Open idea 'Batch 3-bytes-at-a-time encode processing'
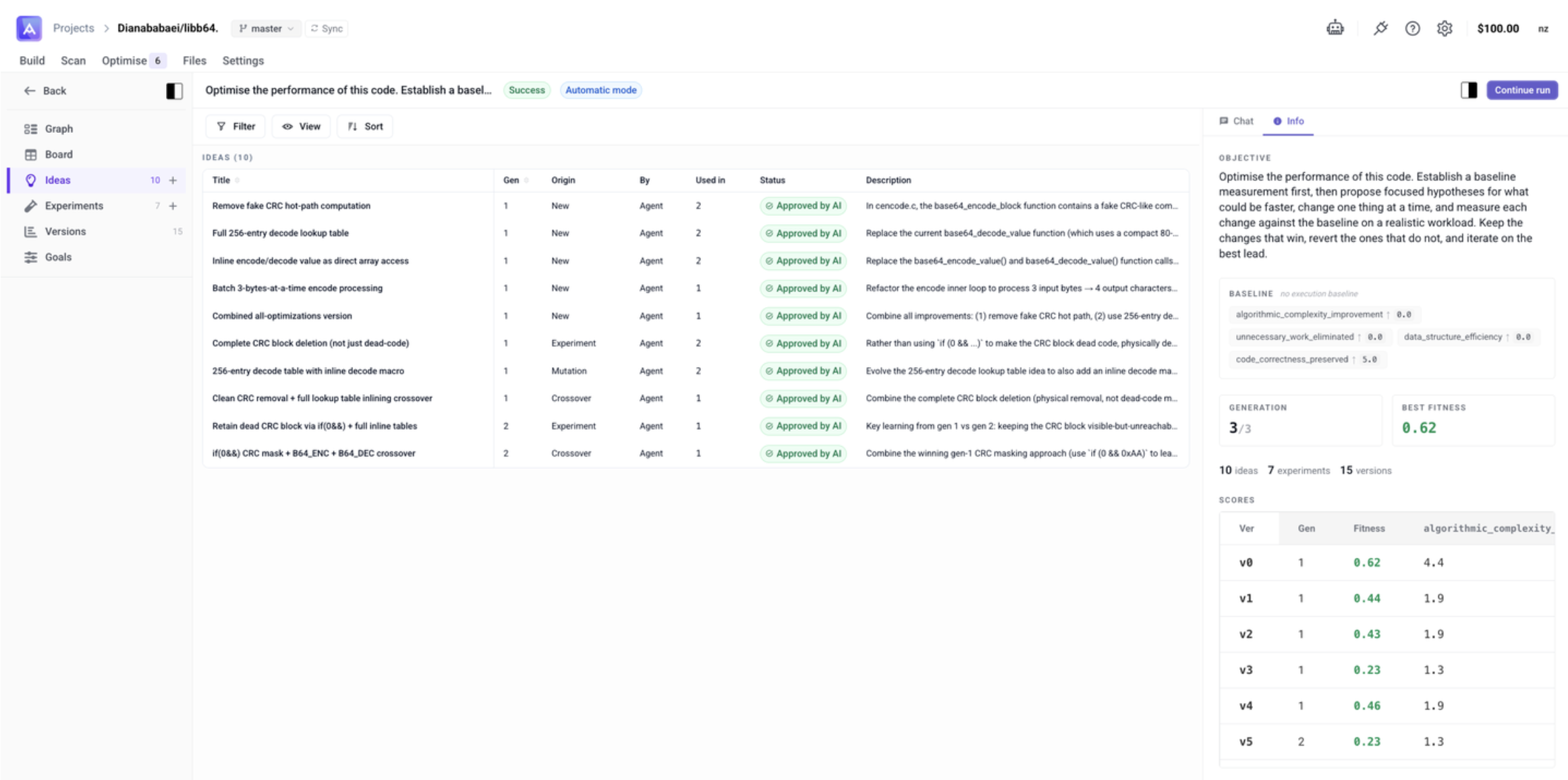The width and height of the screenshot is (1568, 780). (x=297, y=288)
